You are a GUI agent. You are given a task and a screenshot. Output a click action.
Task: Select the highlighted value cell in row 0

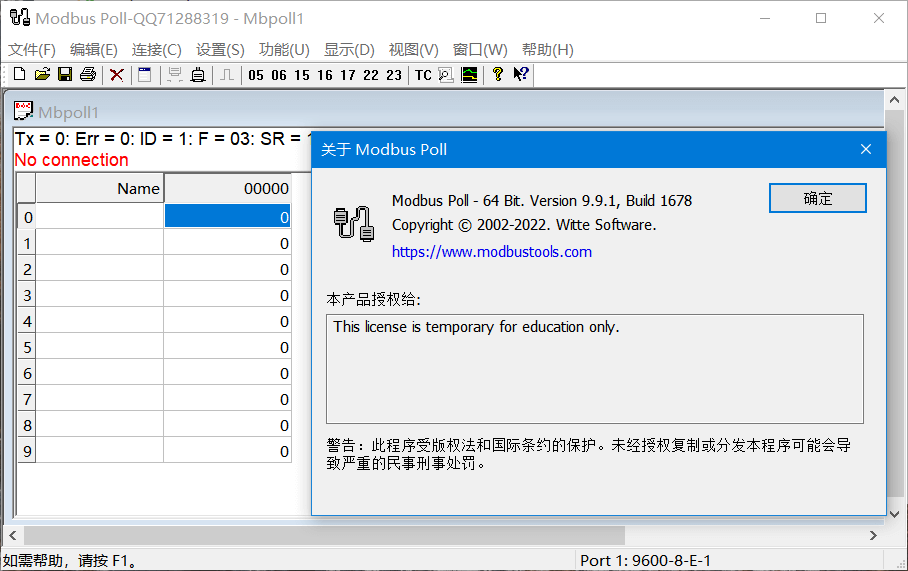pyautogui.click(x=228, y=217)
